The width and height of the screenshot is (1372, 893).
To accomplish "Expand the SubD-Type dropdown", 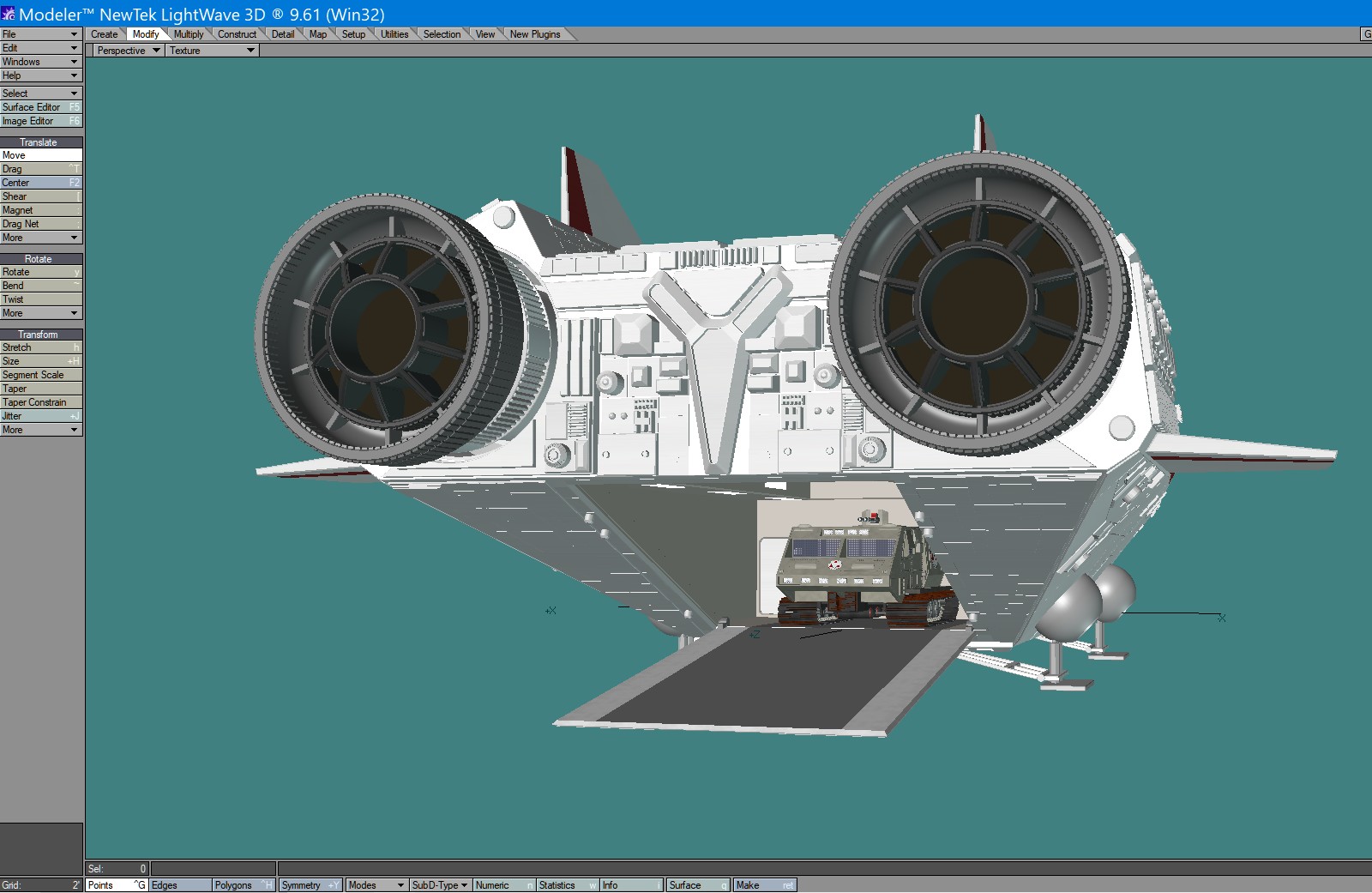I will 440,885.
